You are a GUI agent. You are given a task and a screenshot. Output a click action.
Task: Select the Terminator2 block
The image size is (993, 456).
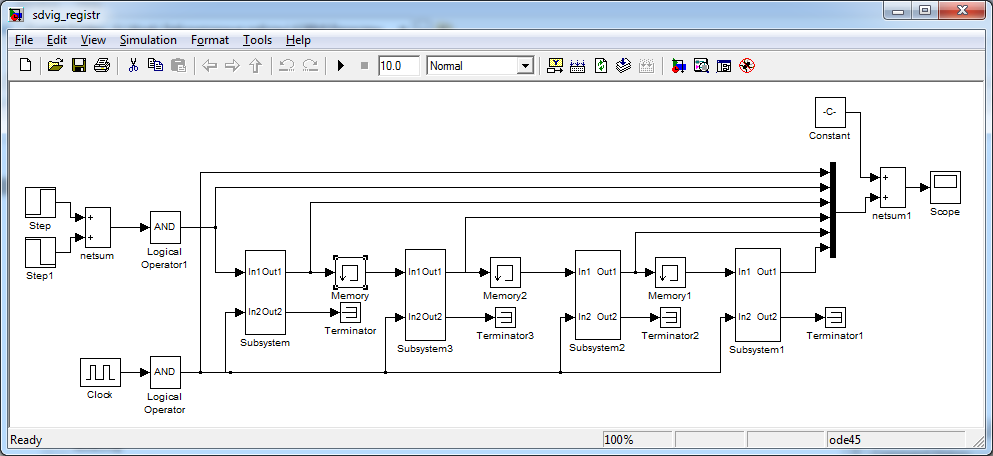tap(670, 317)
